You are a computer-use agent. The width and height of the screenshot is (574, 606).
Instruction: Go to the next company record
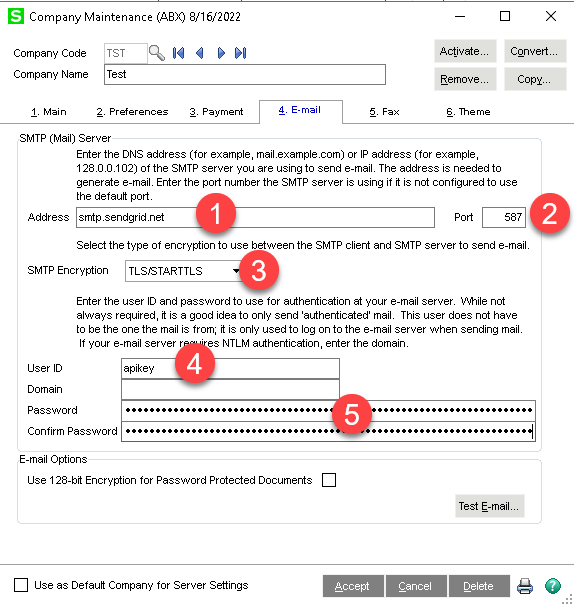tap(221, 53)
